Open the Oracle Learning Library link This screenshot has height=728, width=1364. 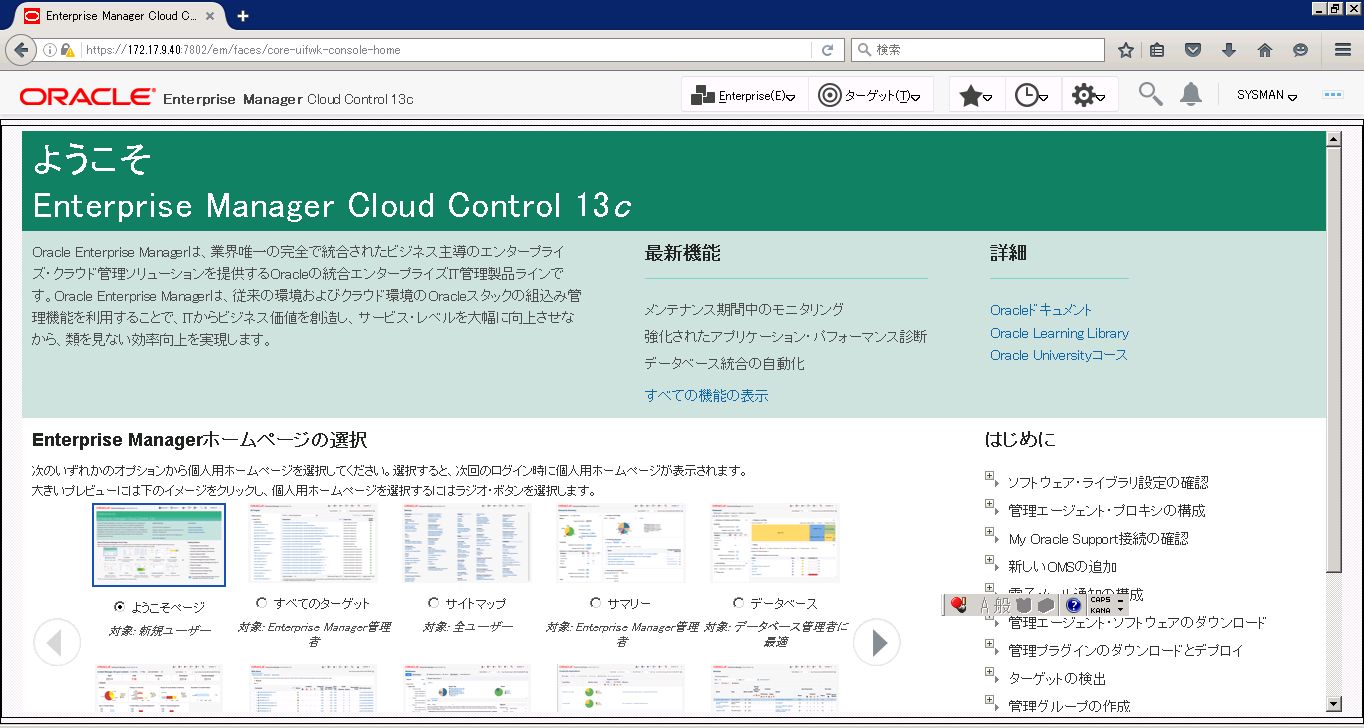(x=1059, y=333)
